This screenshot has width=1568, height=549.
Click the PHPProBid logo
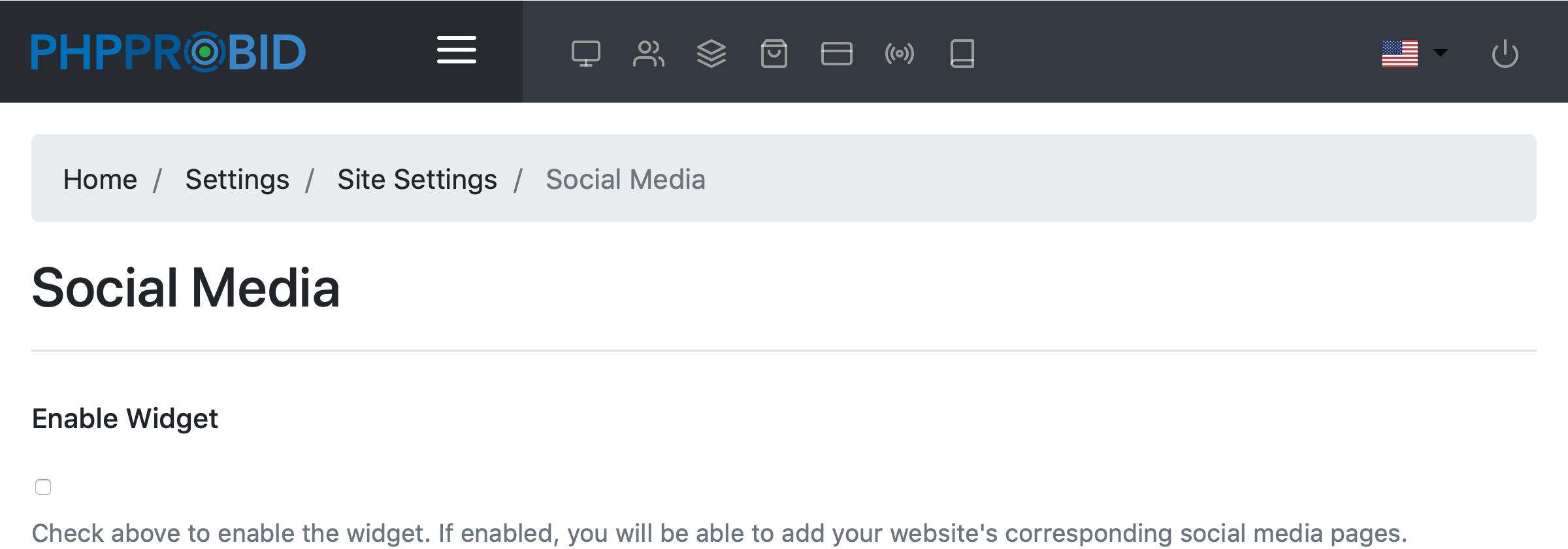point(169,52)
